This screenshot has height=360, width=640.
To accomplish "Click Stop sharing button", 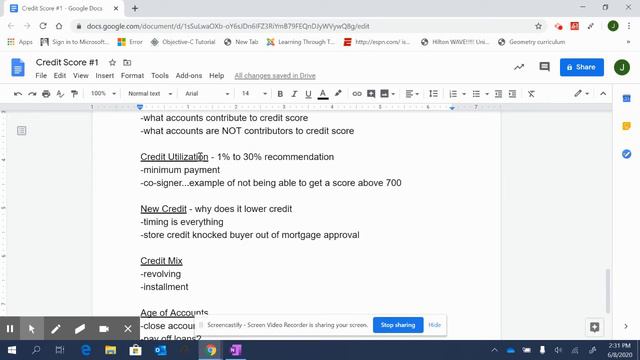I will pyautogui.click(x=398, y=325).
